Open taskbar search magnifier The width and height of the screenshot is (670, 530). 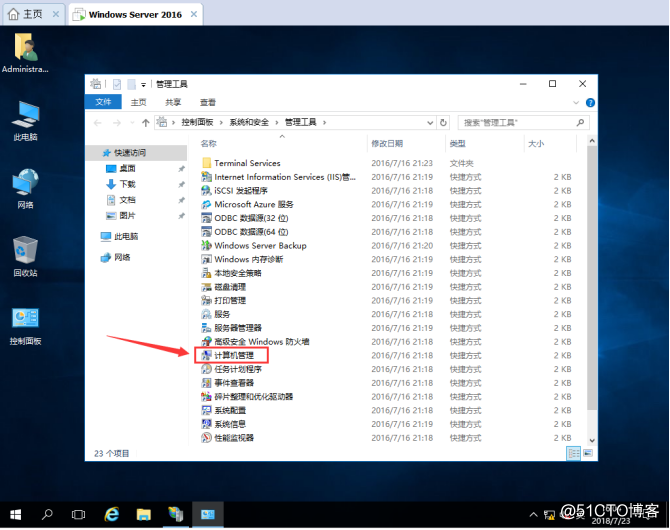(47, 514)
